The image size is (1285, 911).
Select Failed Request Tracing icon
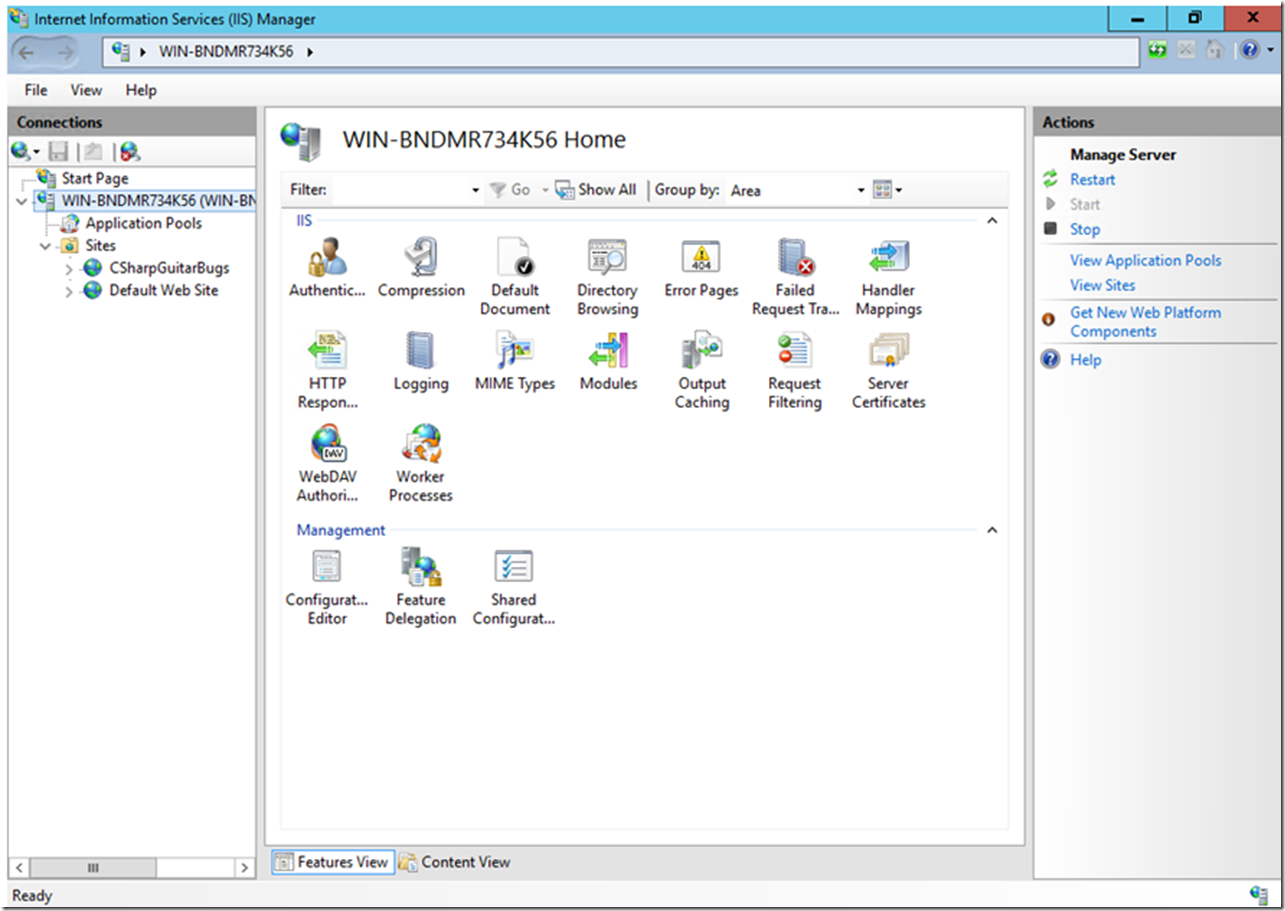point(795,277)
